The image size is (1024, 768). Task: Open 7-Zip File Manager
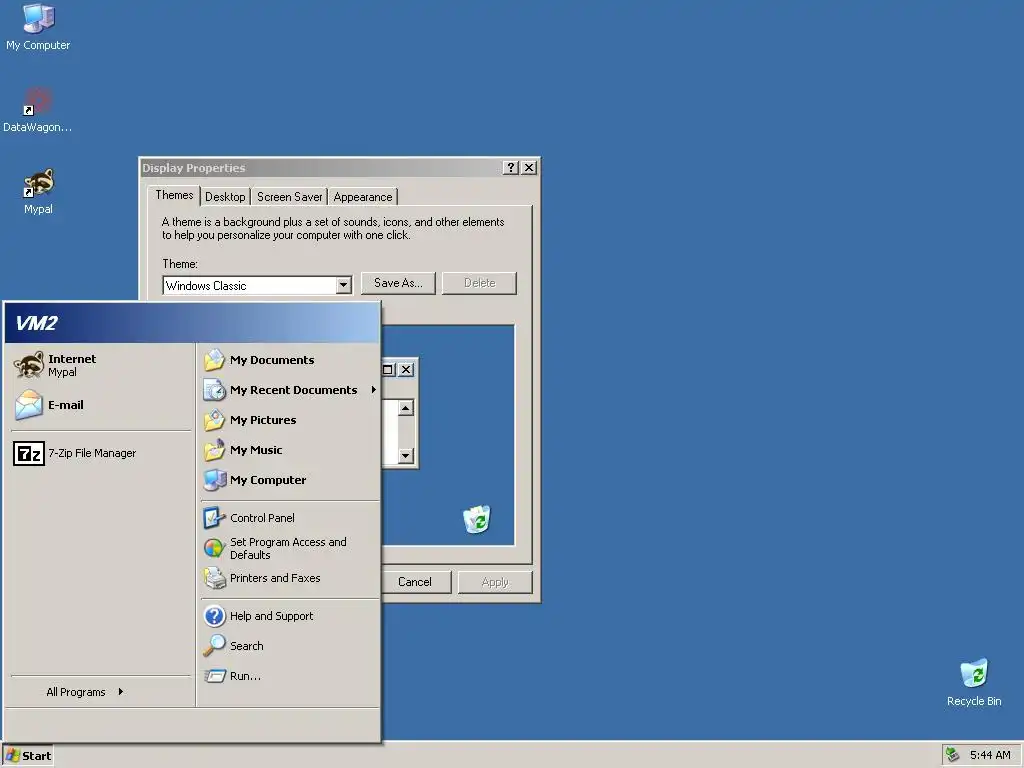click(101, 453)
